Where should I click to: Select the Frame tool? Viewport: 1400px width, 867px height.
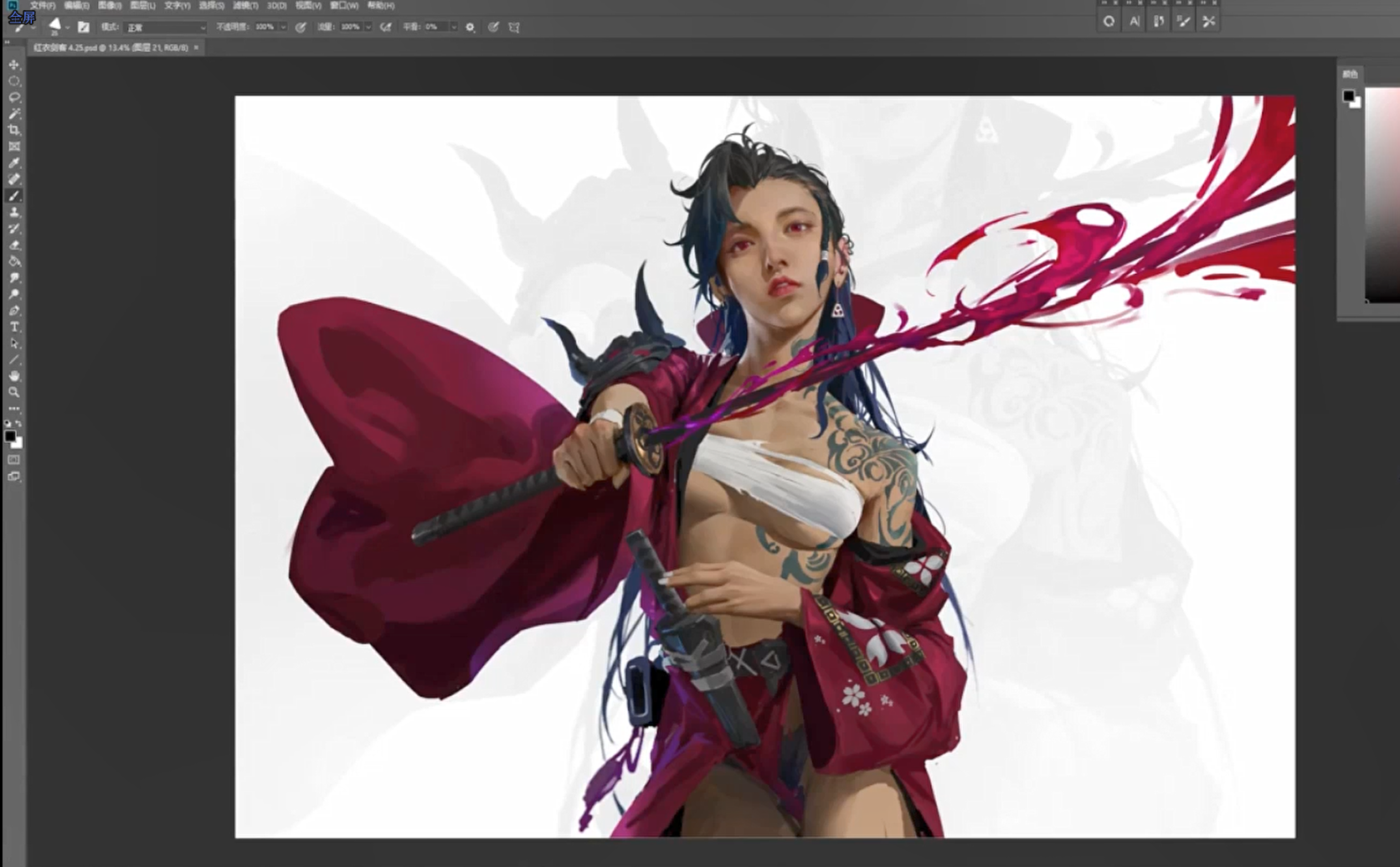point(14,147)
